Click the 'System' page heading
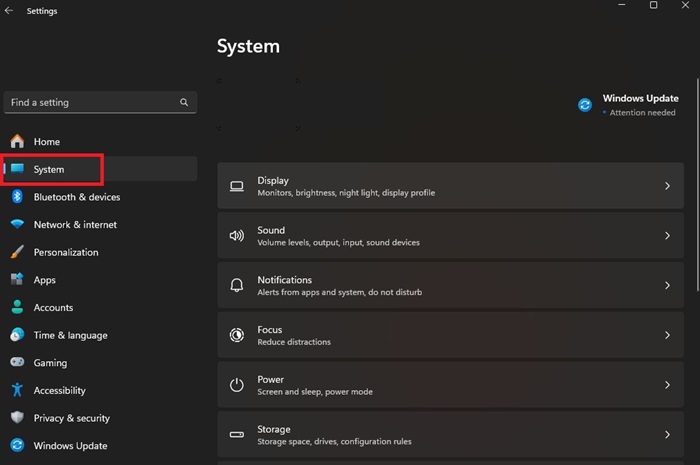Screen dimensions: 700x465 [x=248, y=46]
